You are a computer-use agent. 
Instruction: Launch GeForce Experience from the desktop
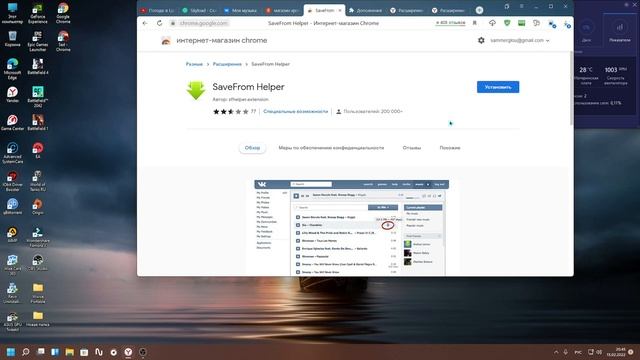point(38,13)
